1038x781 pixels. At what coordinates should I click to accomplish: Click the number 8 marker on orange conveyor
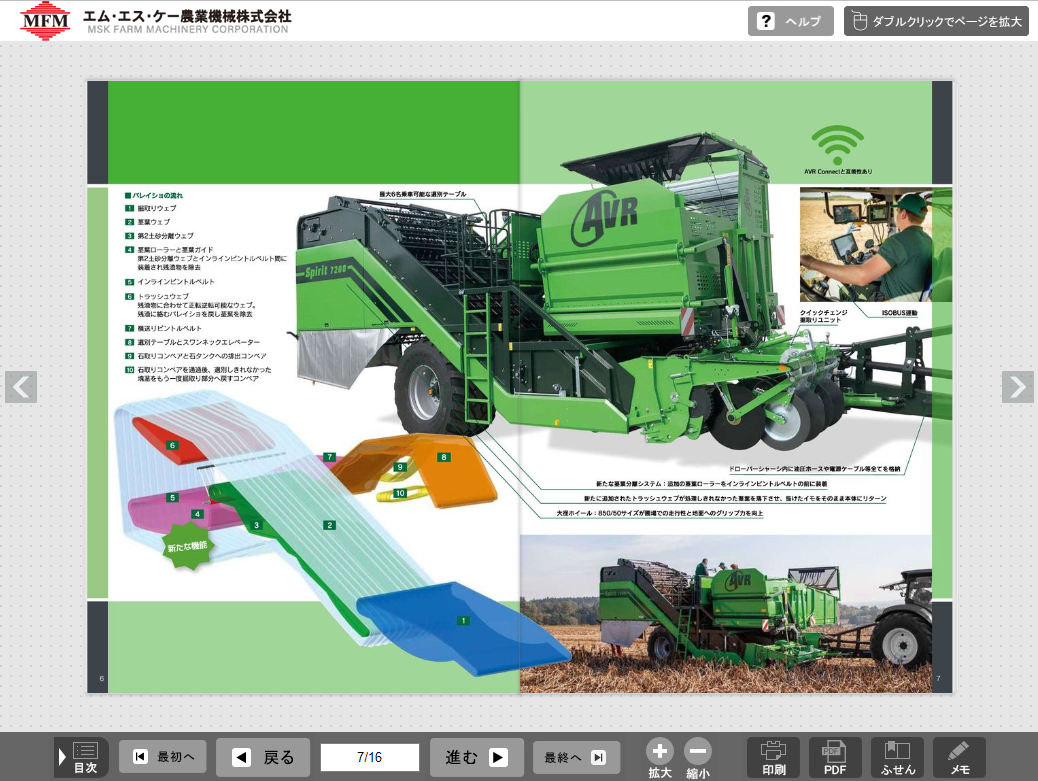coord(444,457)
